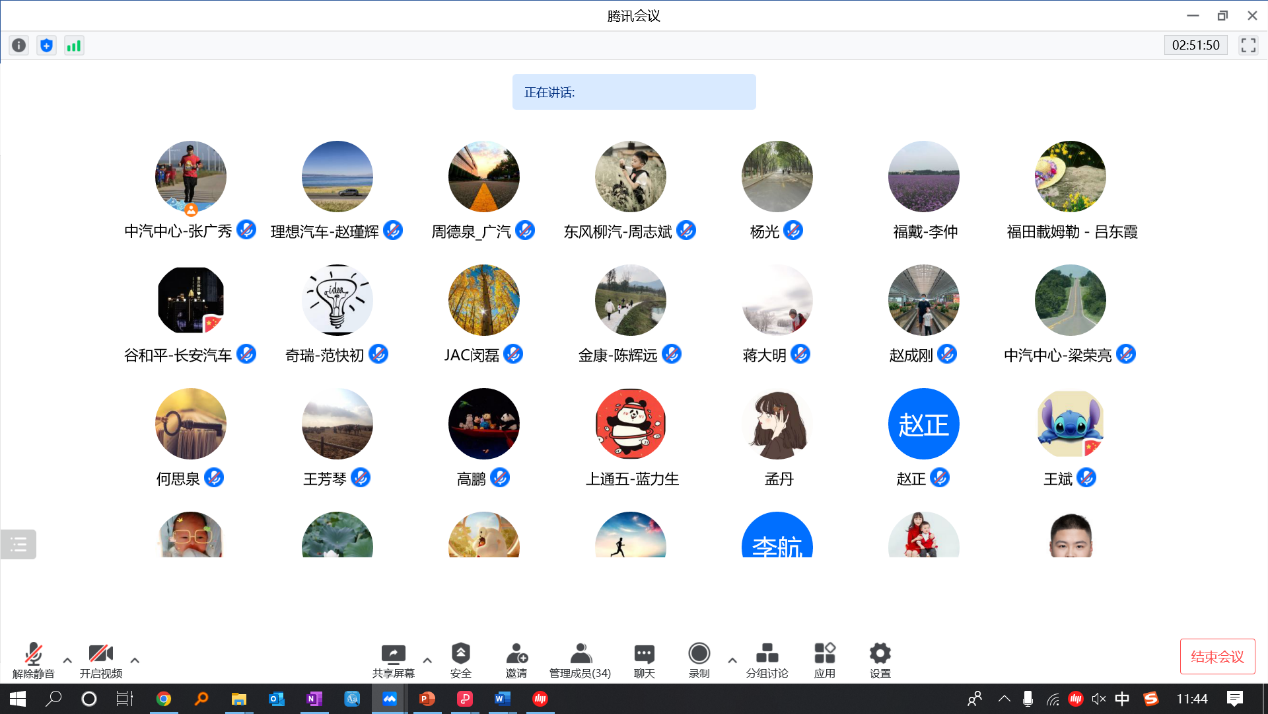Open 分组讨论 breakout rooms
This screenshot has width=1268, height=714.
coord(767,660)
